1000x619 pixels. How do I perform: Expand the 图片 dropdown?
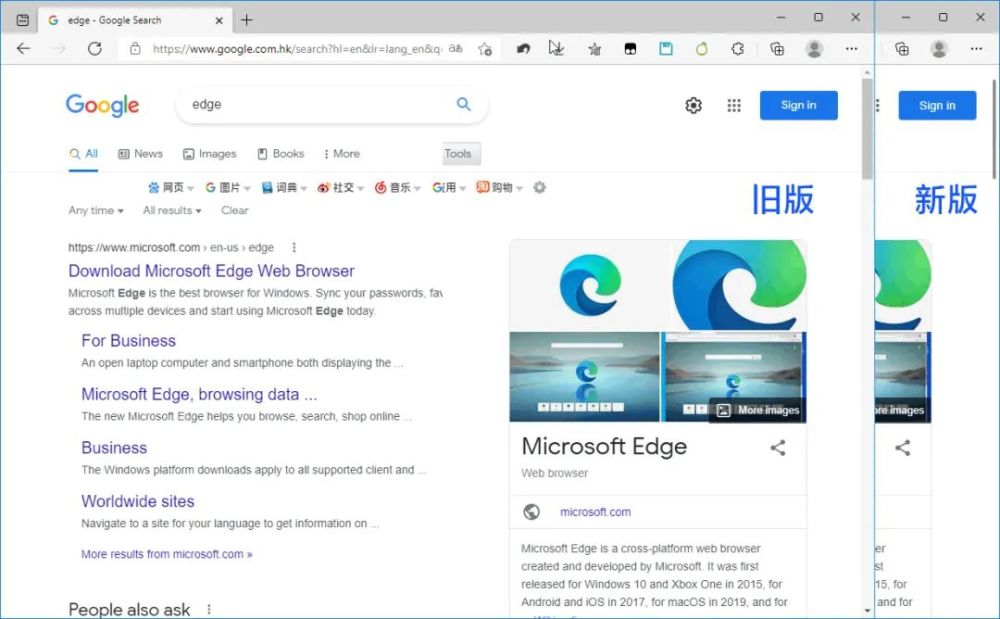228,187
